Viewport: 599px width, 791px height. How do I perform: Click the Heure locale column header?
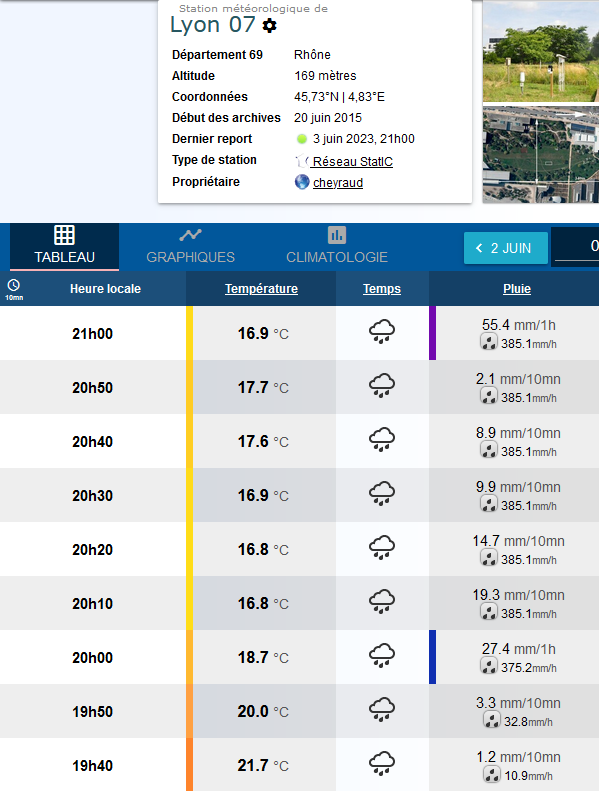coord(105,289)
